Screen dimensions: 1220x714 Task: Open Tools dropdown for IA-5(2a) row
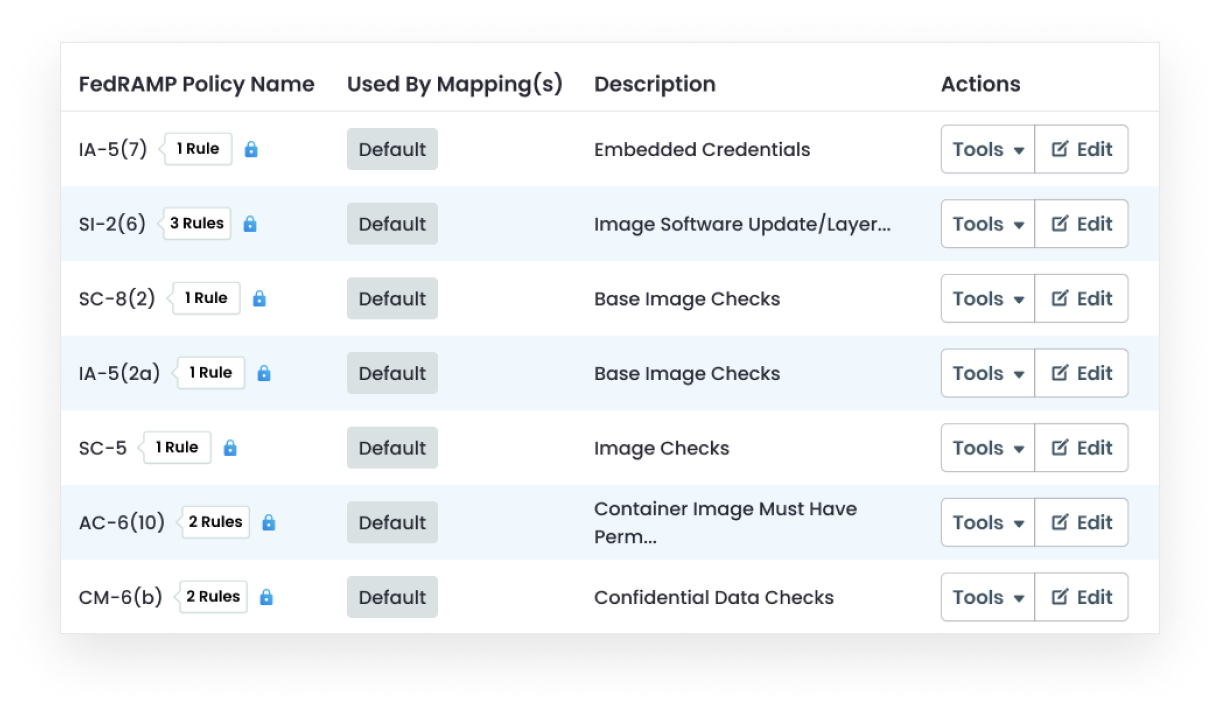click(x=988, y=373)
